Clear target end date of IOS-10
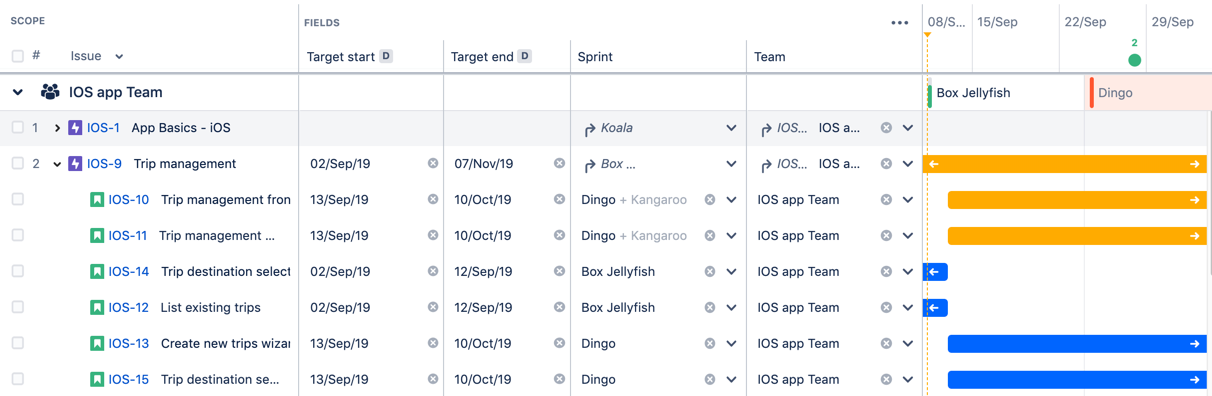Viewport: 1212px width, 396px height. [559, 199]
